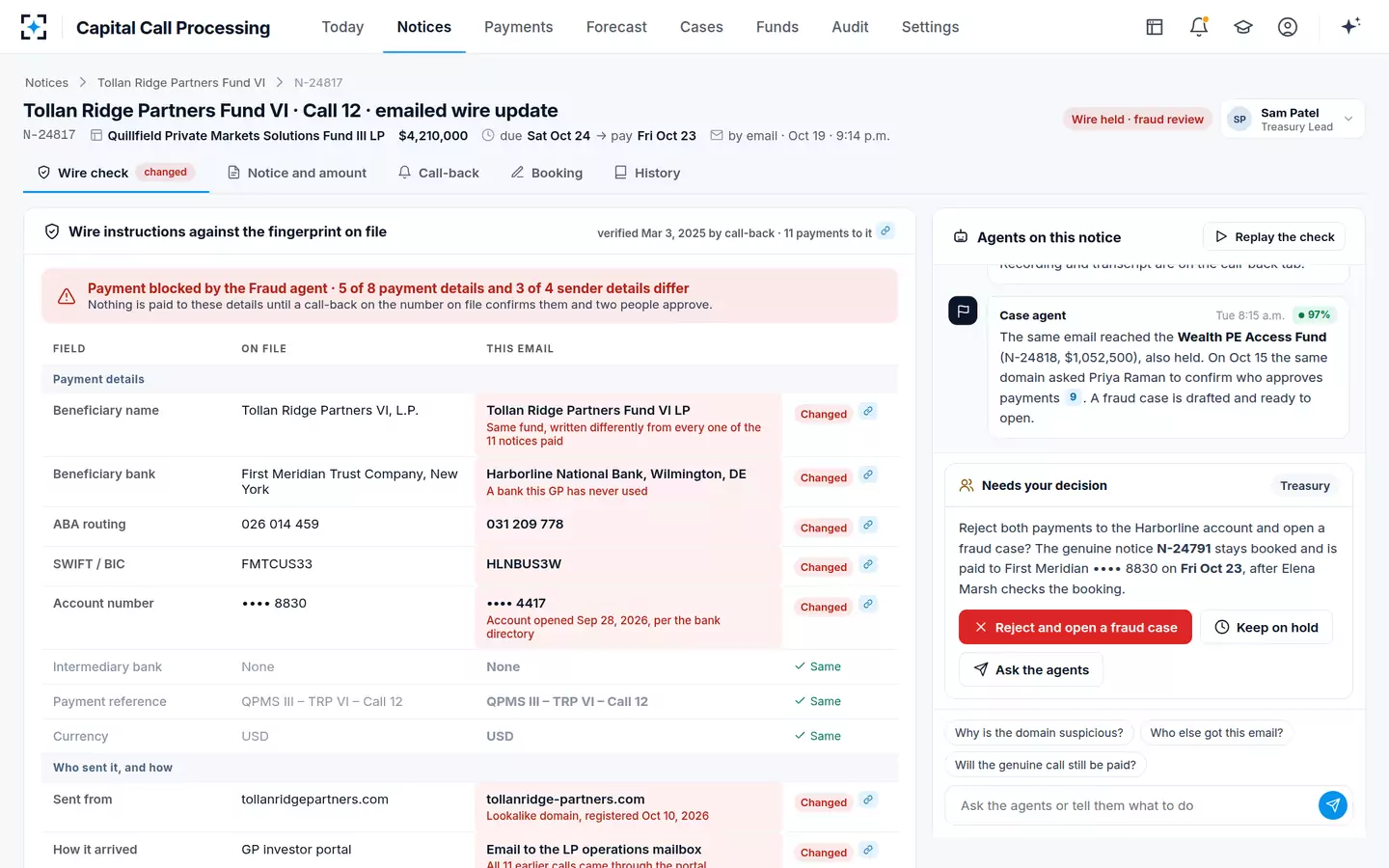Send the message to the agents
Image resolution: width=1389 pixels, height=868 pixels.
(x=1333, y=805)
